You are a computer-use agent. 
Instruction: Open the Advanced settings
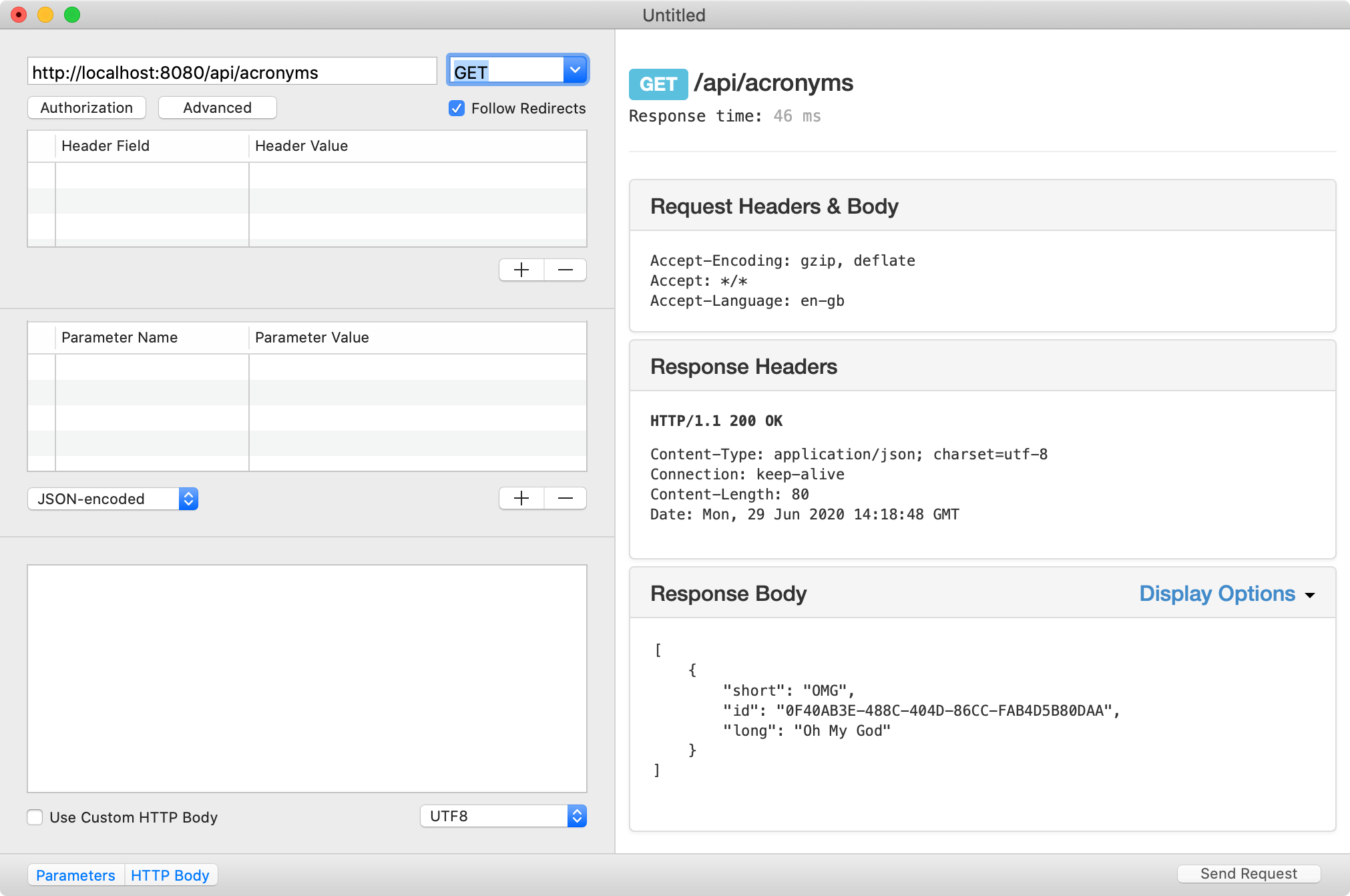[218, 107]
